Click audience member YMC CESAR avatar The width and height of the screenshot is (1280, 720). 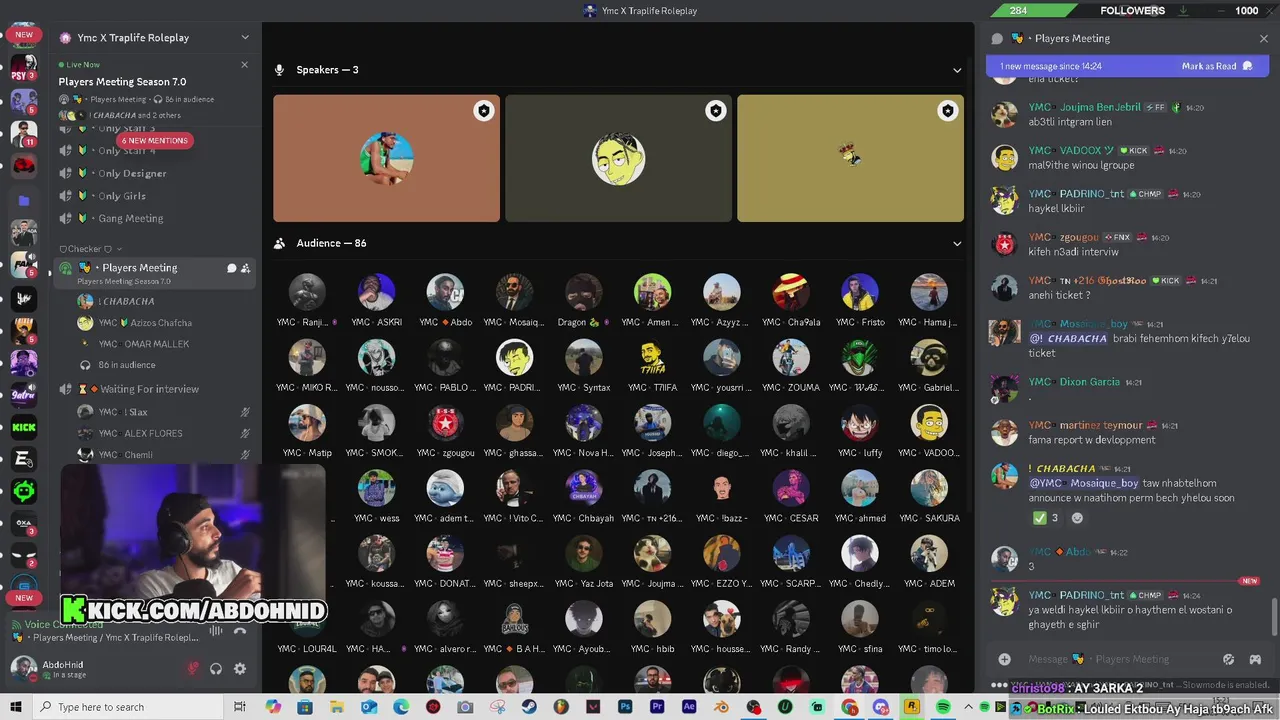(x=790, y=488)
